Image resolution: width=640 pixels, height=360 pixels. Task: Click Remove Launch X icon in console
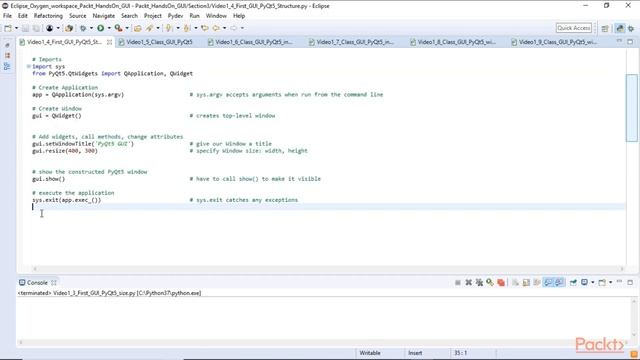tap(469, 282)
